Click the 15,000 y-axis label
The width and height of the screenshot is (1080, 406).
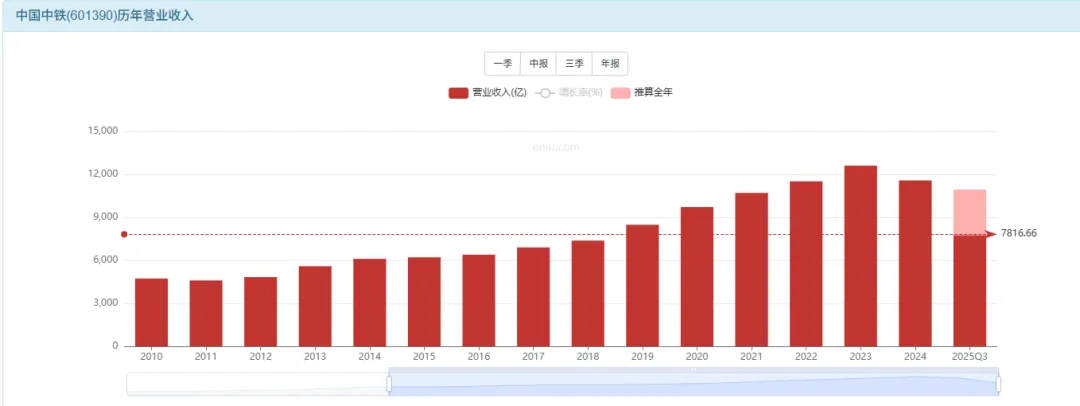point(103,131)
